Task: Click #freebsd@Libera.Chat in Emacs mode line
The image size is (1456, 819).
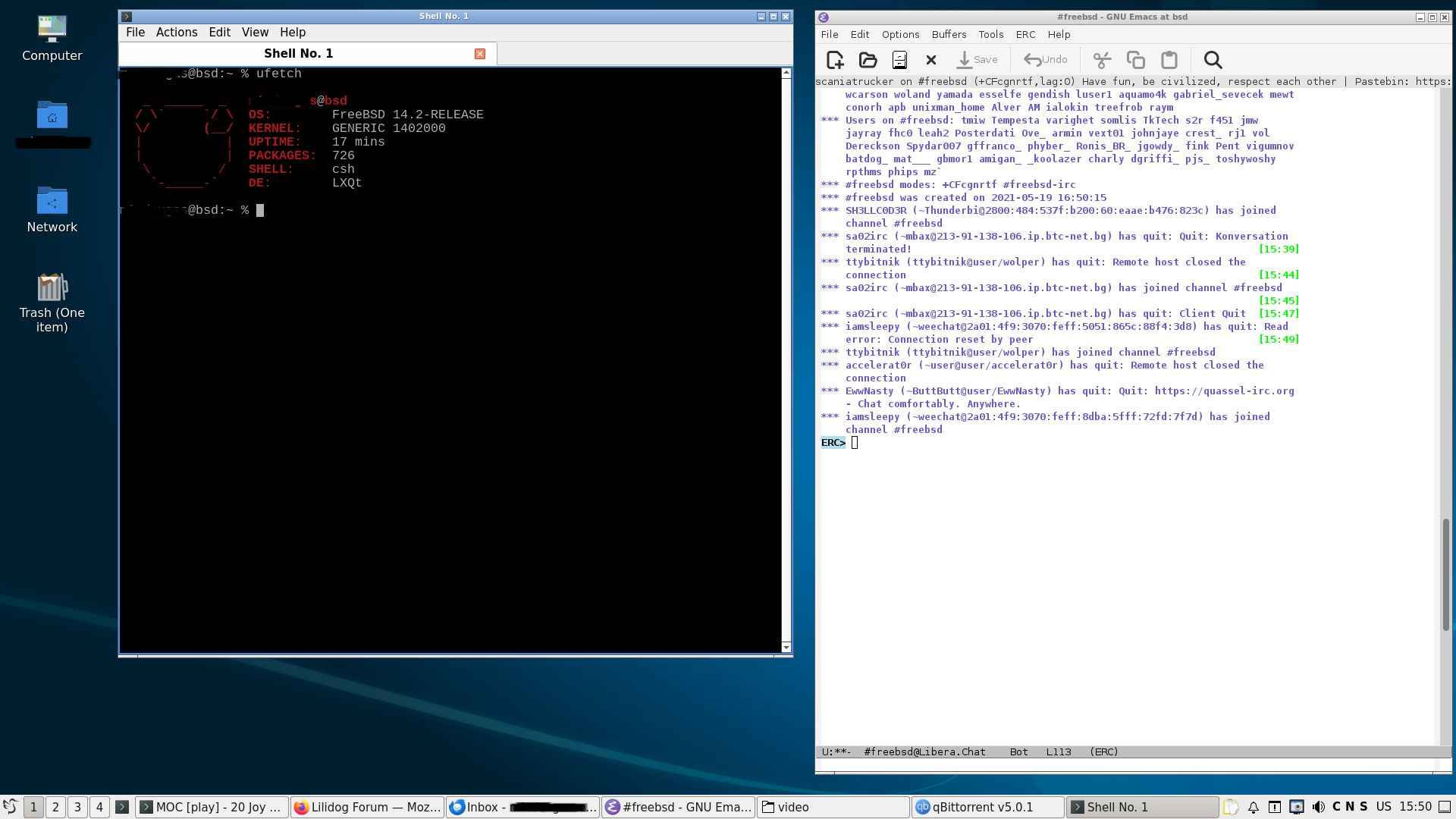Action: tap(924, 752)
